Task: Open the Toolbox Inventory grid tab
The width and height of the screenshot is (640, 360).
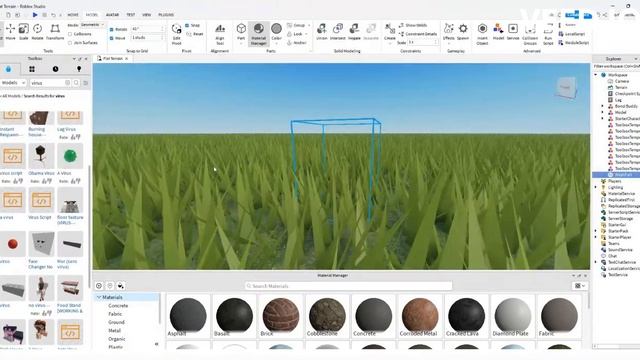Action: (32, 69)
